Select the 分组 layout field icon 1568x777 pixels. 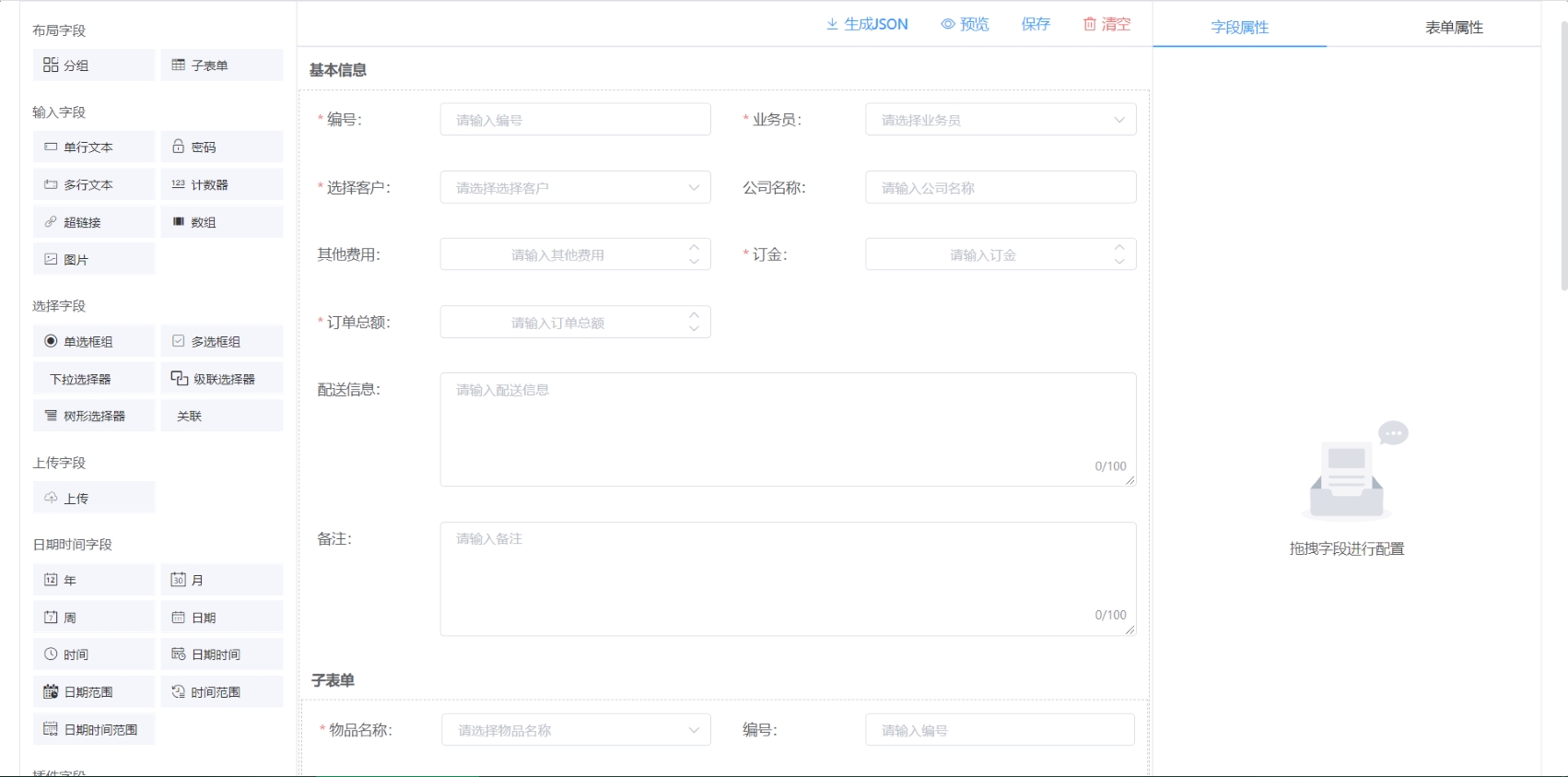51,65
